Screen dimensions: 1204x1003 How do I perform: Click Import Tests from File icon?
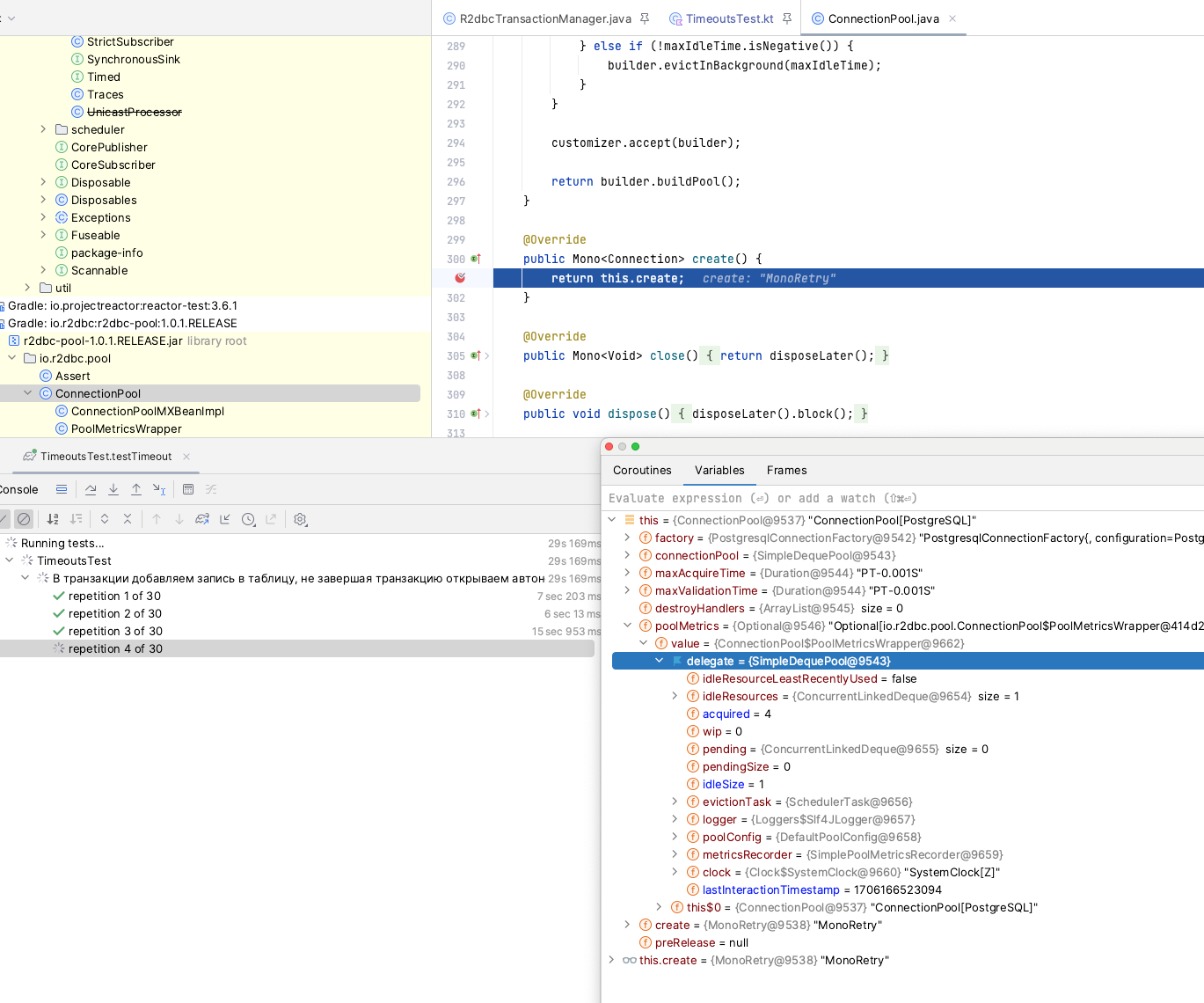pos(225,519)
